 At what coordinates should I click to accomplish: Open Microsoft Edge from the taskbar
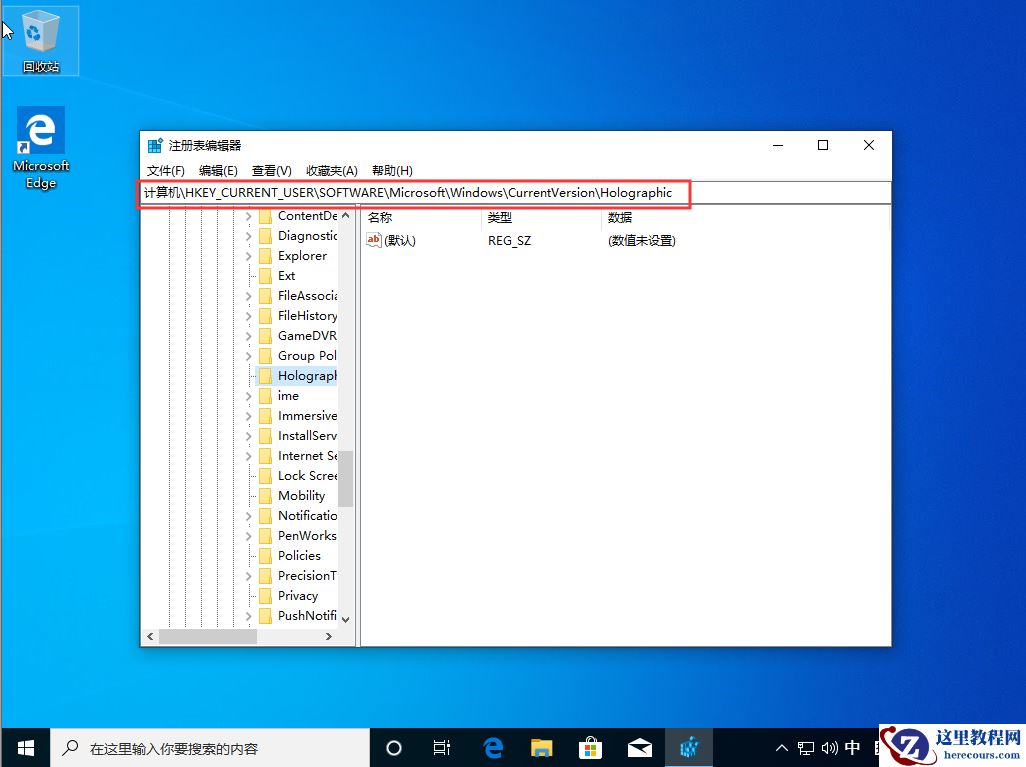492,747
